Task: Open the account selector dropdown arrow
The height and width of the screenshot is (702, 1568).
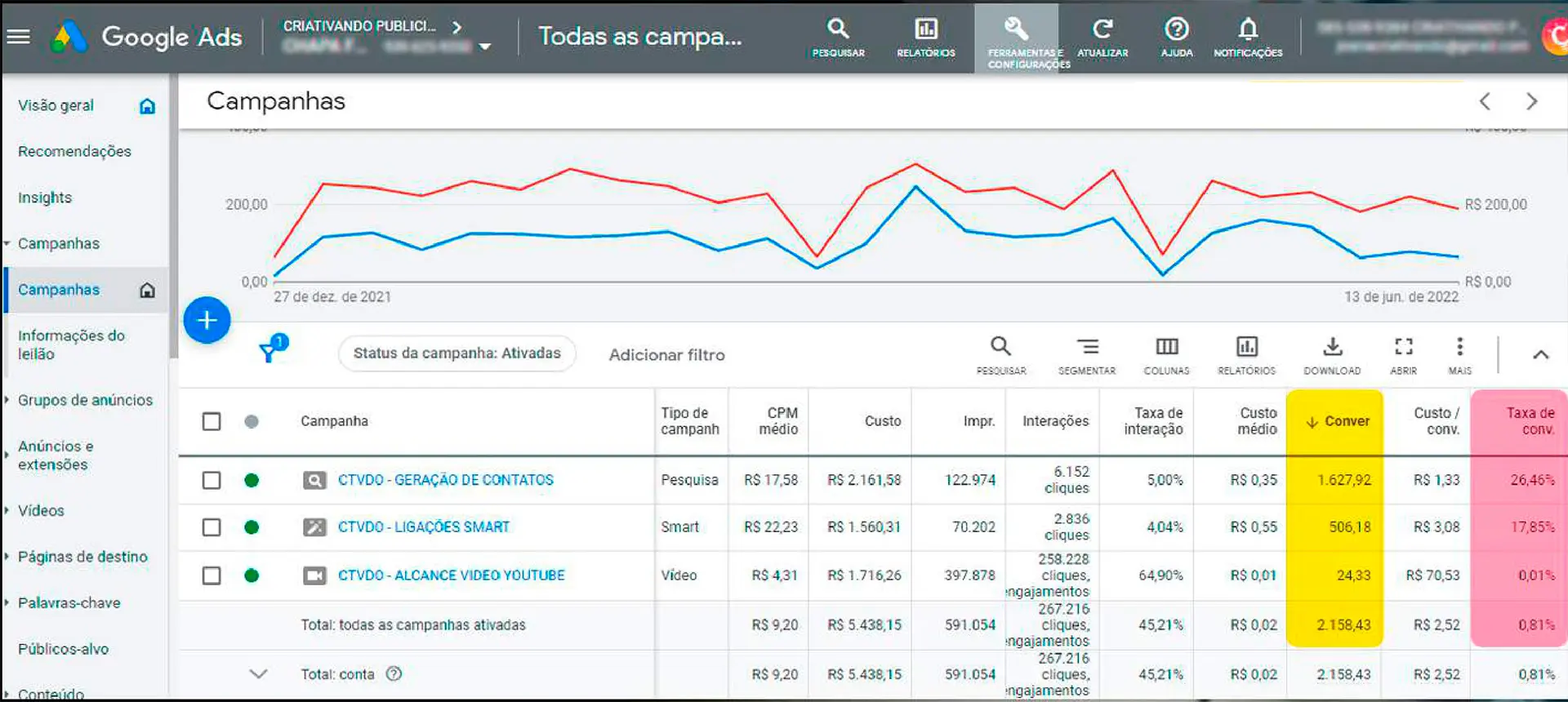Action: pyautogui.click(x=485, y=47)
